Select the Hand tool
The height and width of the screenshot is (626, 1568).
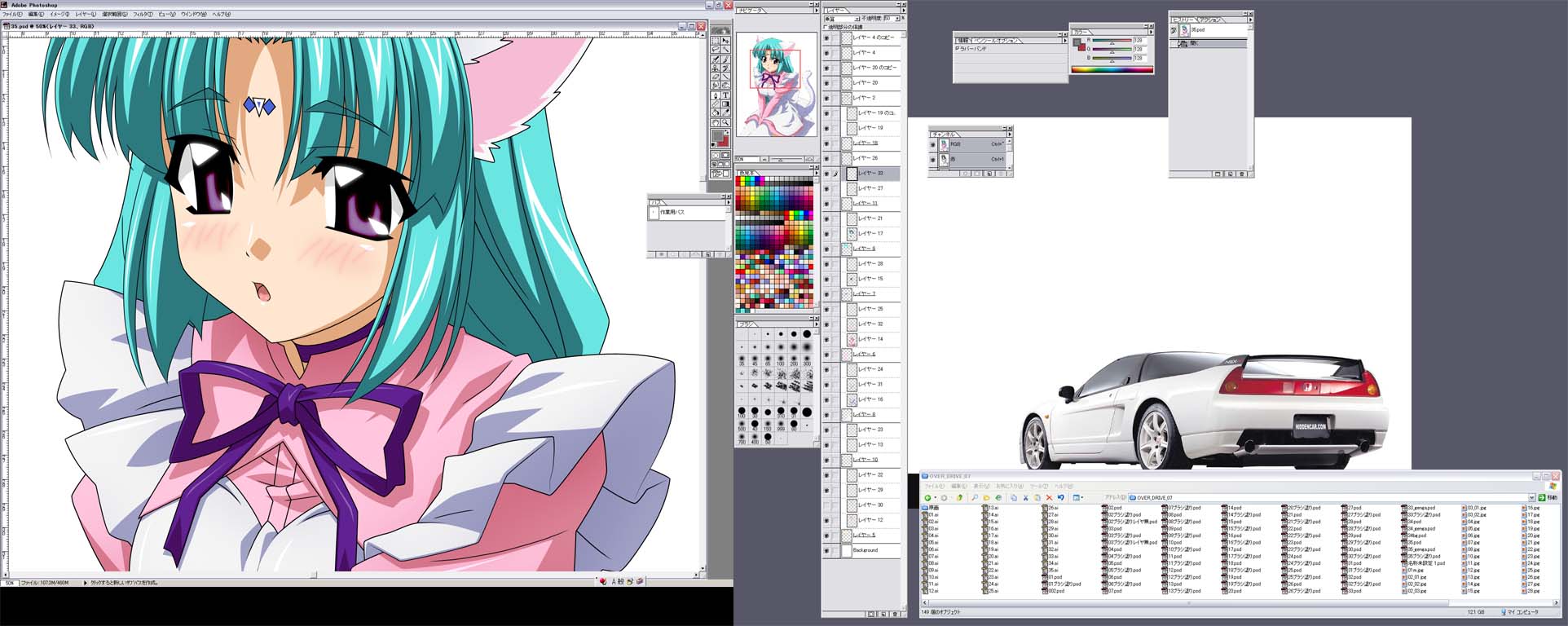click(x=716, y=121)
